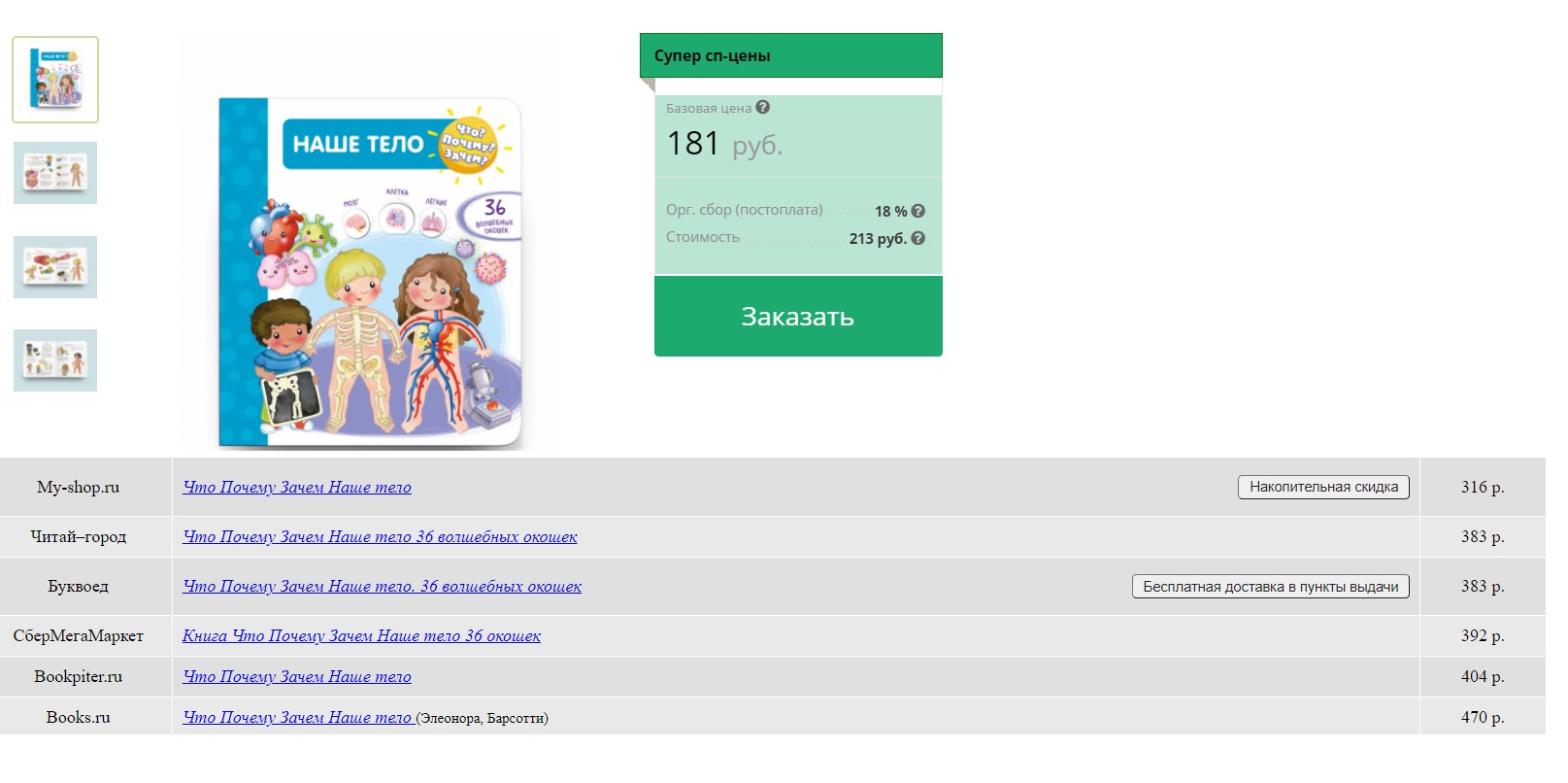Click the 316 р. price
This screenshot has height=783, width=1568.
[x=1483, y=488]
